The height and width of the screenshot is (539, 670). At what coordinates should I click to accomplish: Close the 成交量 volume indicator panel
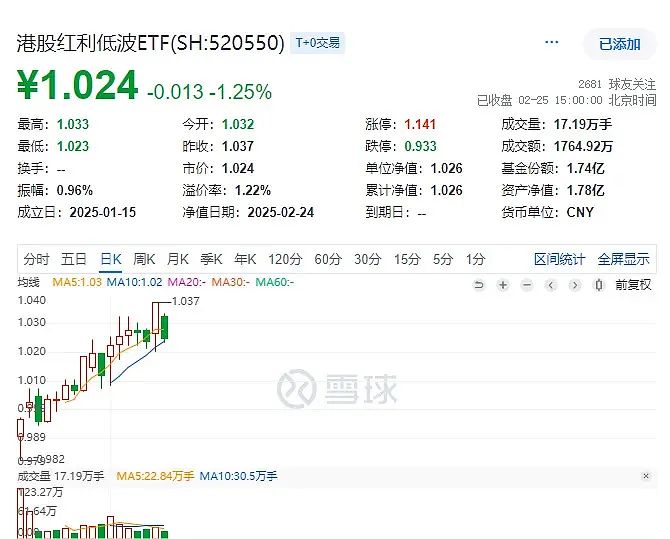646,476
